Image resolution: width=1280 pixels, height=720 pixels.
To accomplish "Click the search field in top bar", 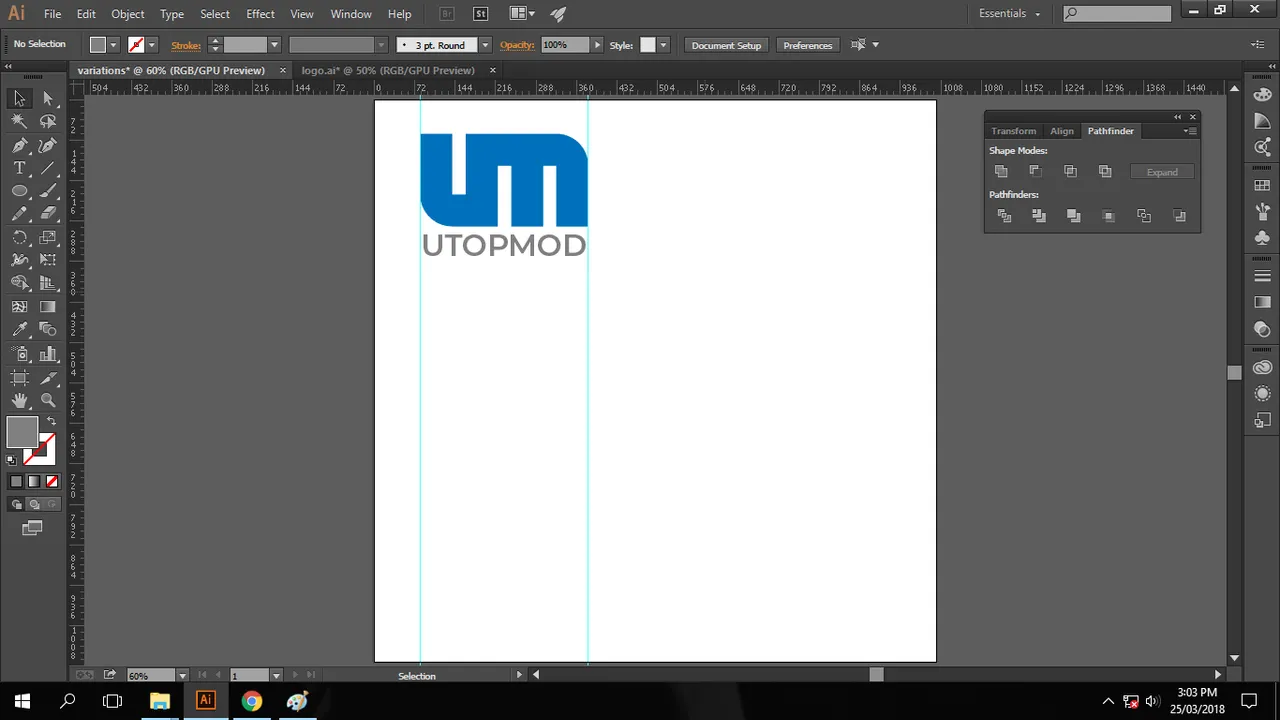I will tap(1116, 14).
